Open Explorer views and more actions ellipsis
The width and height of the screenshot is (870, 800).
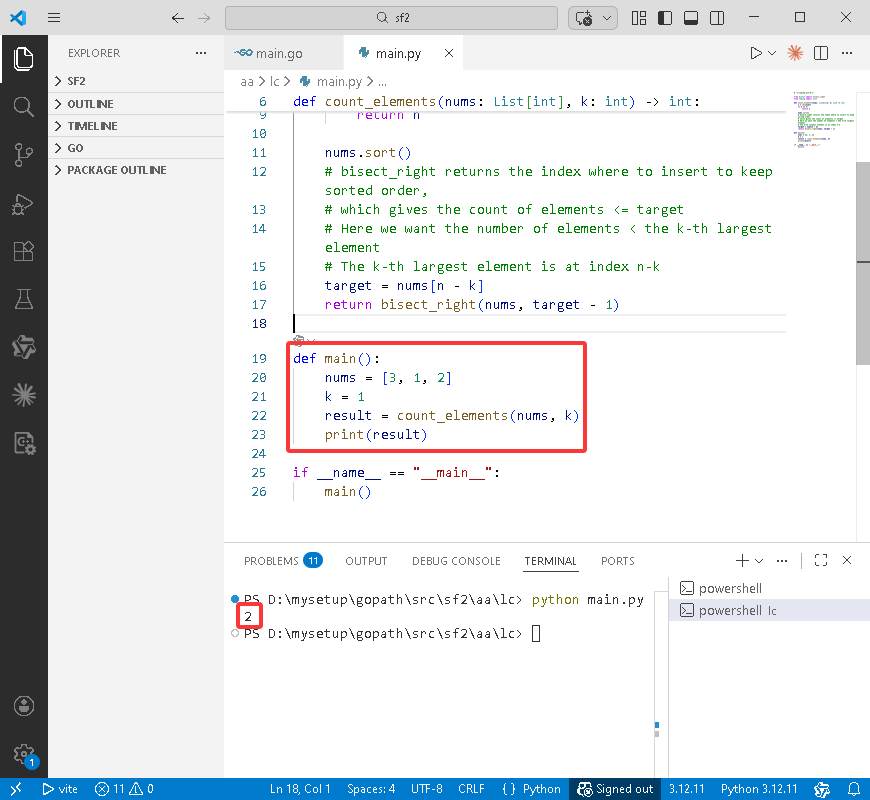click(x=201, y=53)
